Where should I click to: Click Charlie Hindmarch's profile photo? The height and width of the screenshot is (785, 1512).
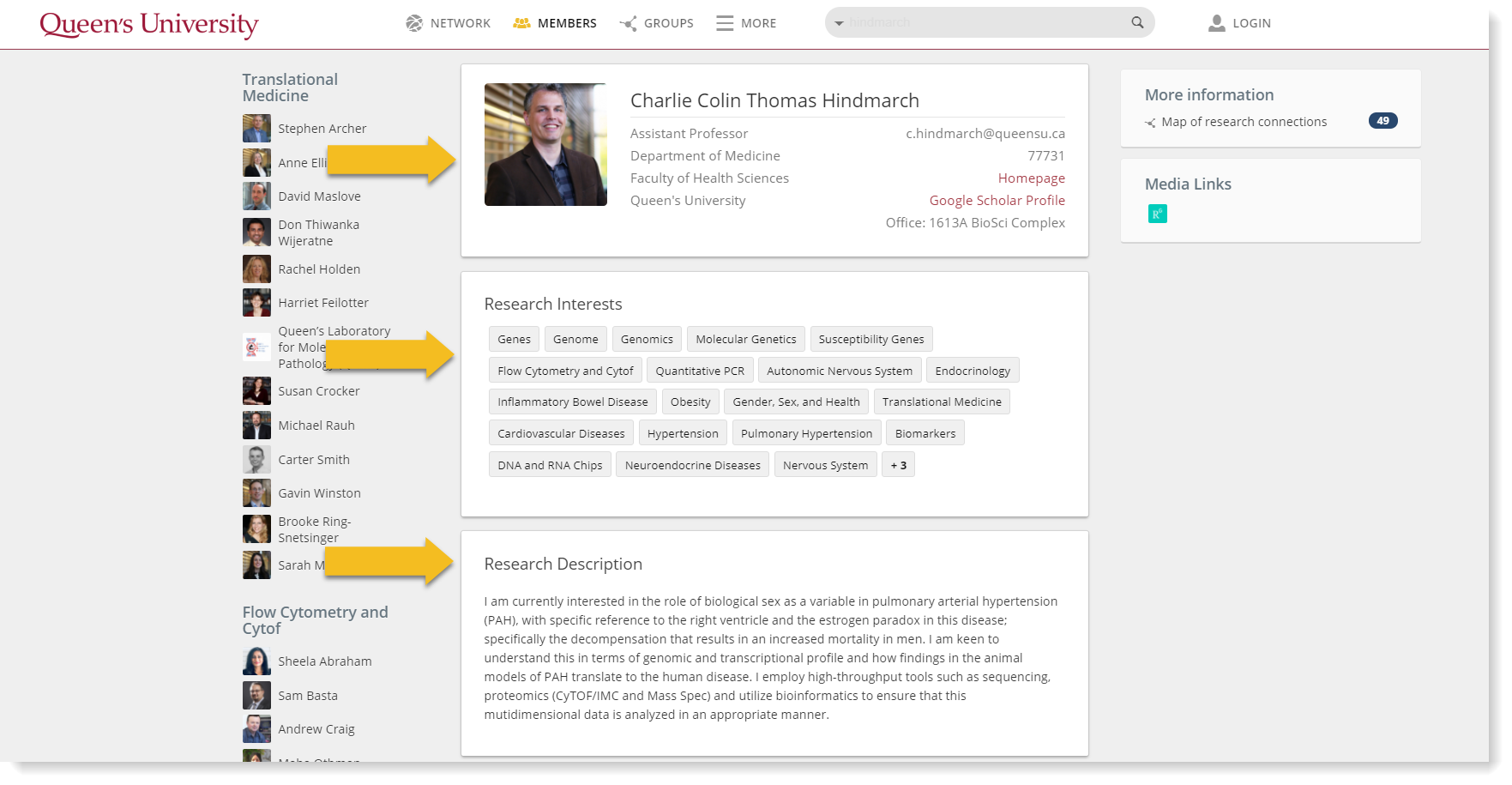click(x=545, y=144)
